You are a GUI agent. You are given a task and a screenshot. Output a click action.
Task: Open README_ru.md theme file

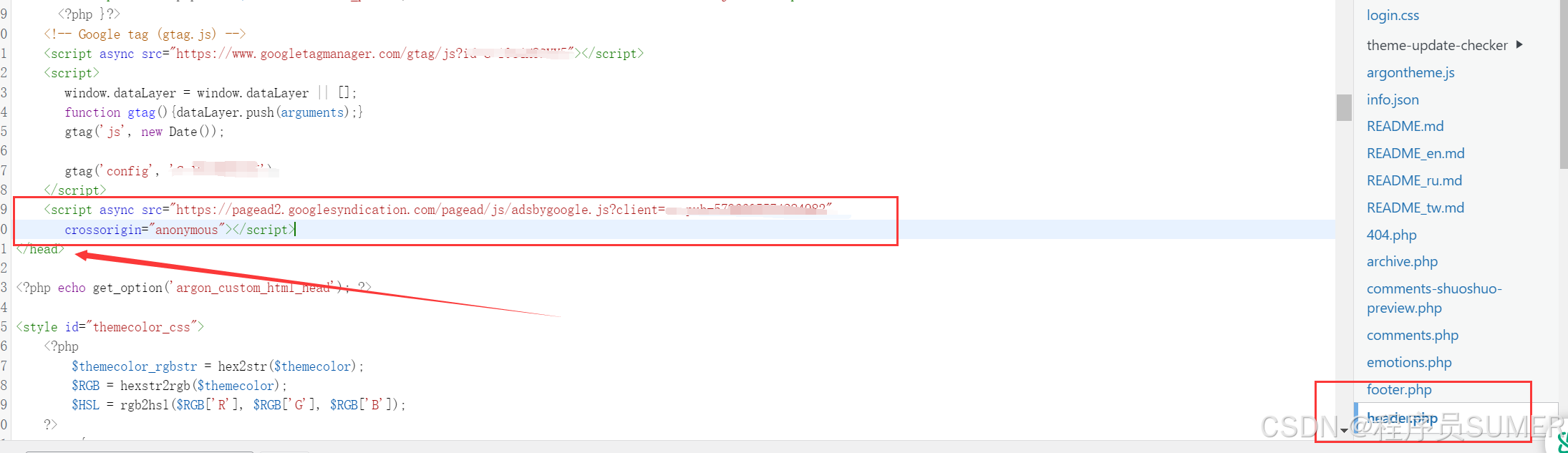tap(1414, 181)
